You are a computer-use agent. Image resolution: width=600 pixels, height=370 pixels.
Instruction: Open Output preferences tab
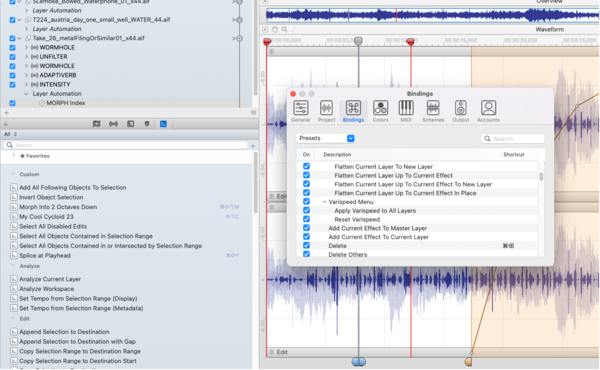pyautogui.click(x=461, y=111)
